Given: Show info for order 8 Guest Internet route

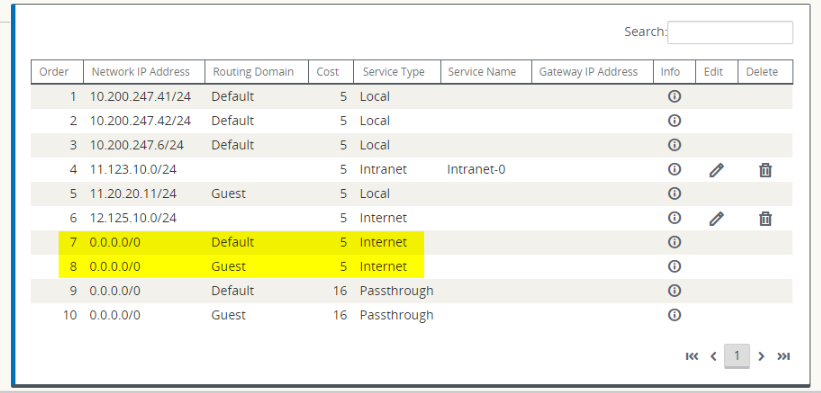Looking at the screenshot, I should tap(674, 266).
